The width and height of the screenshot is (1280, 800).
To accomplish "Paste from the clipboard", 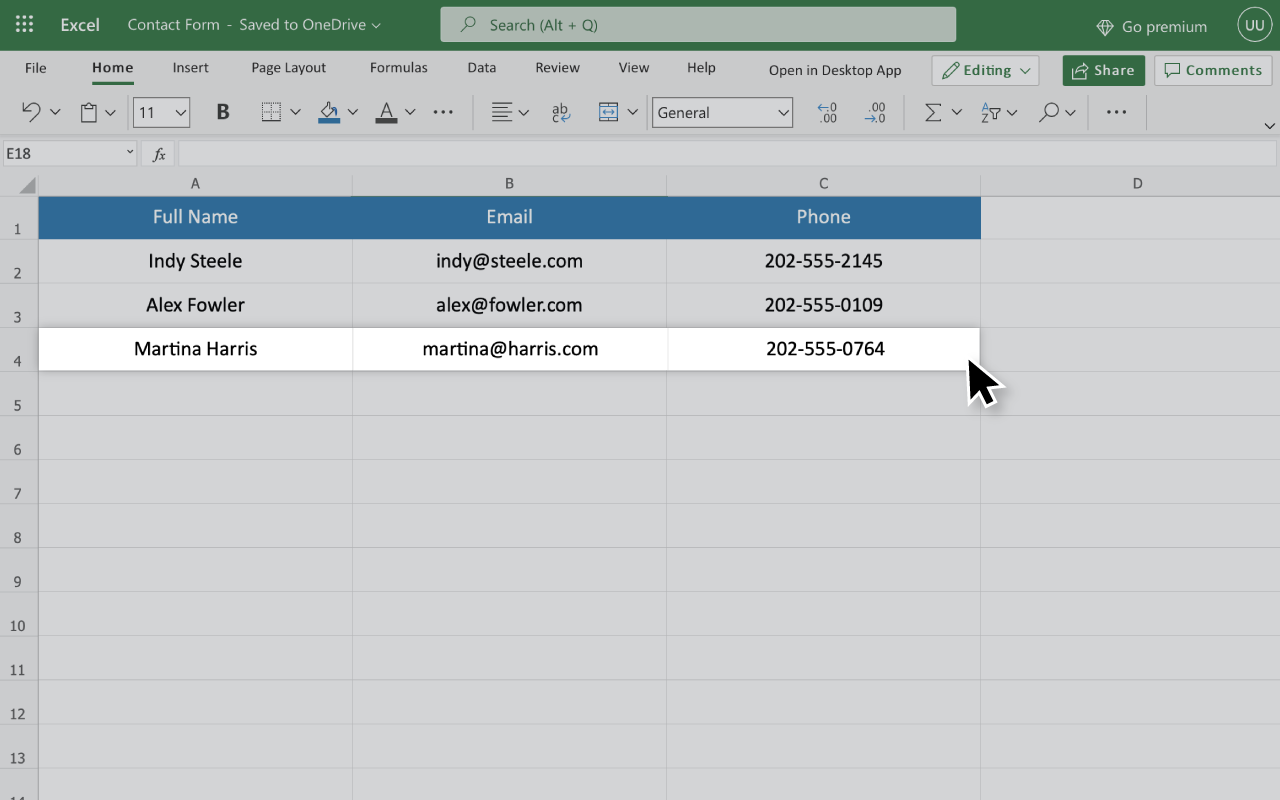I will [x=90, y=112].
